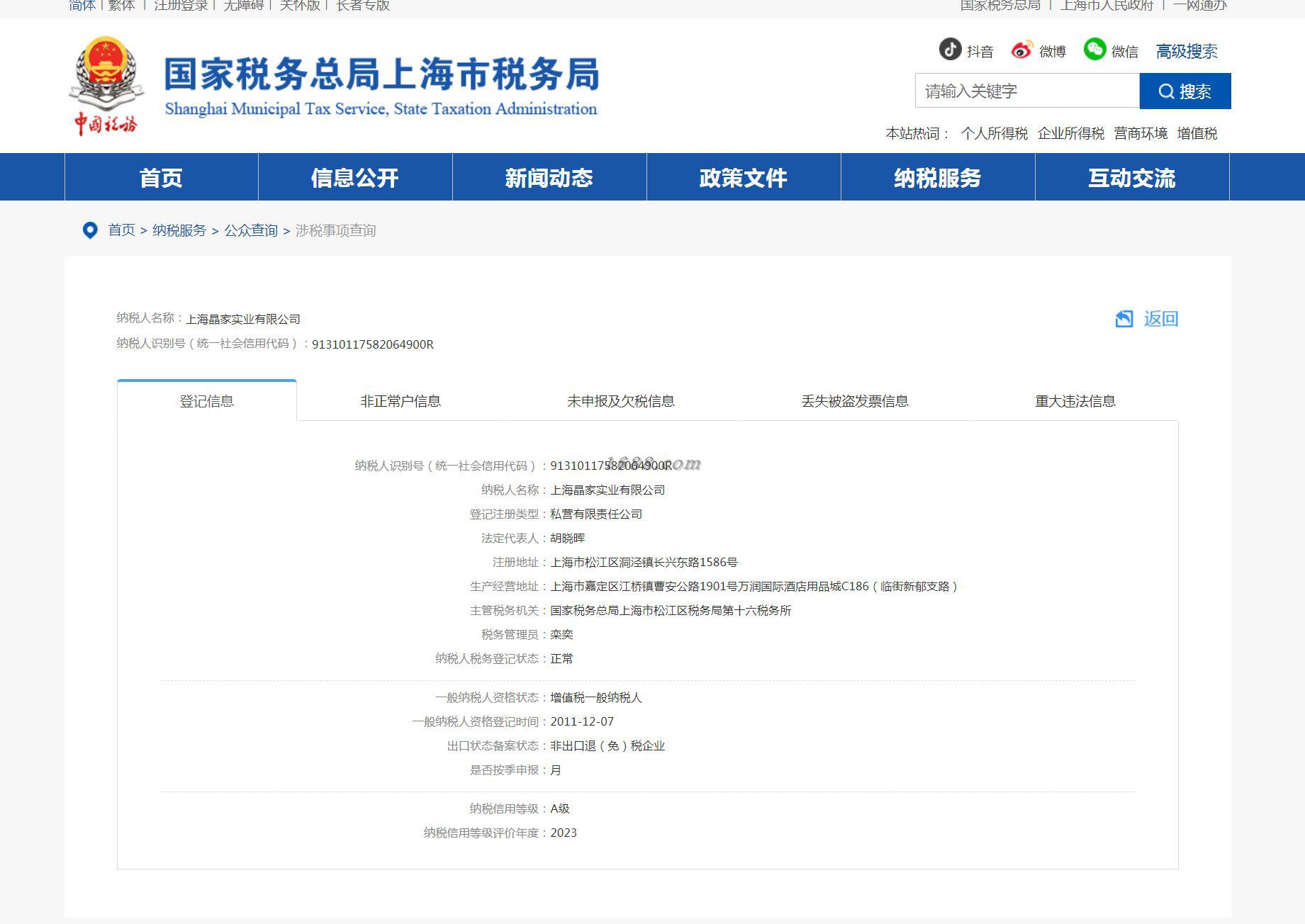Click the 返回 back arrow icon
Viewport: 1305px width, 924px height.
(1124, 319)
